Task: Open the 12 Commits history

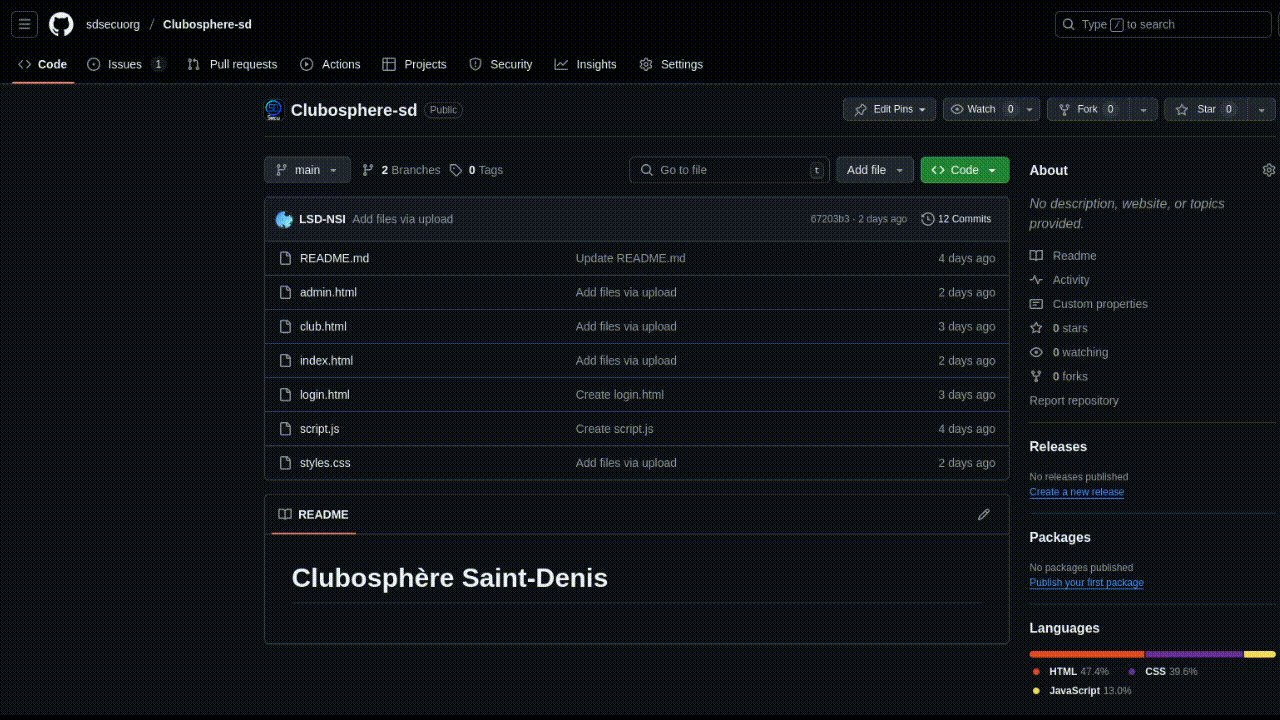Action: 956,219
